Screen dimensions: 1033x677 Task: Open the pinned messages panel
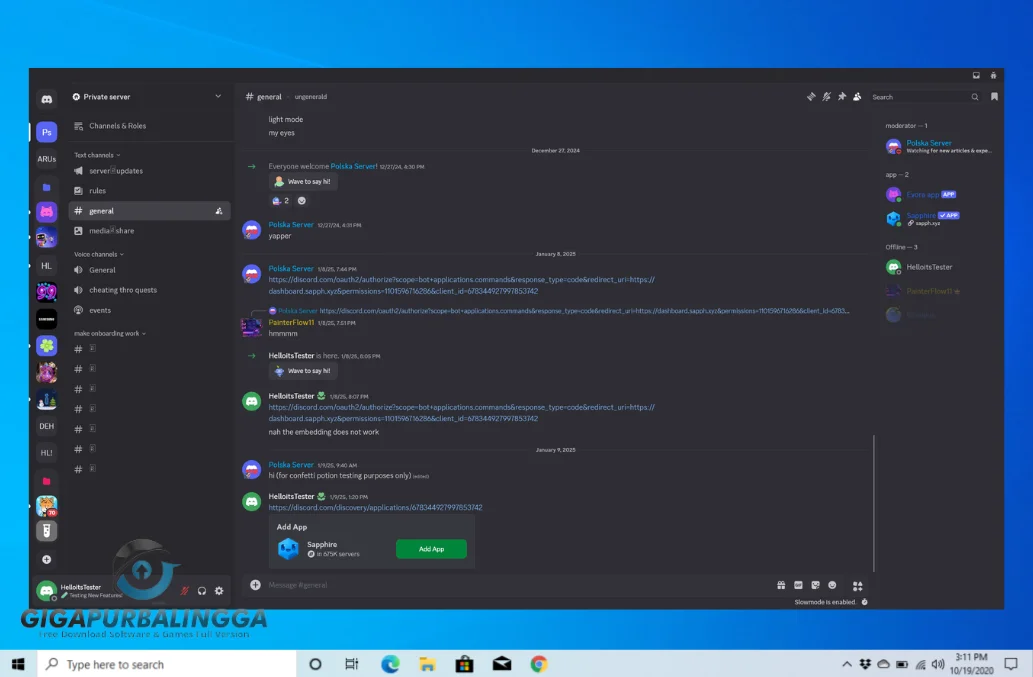(x=841, y=96)
